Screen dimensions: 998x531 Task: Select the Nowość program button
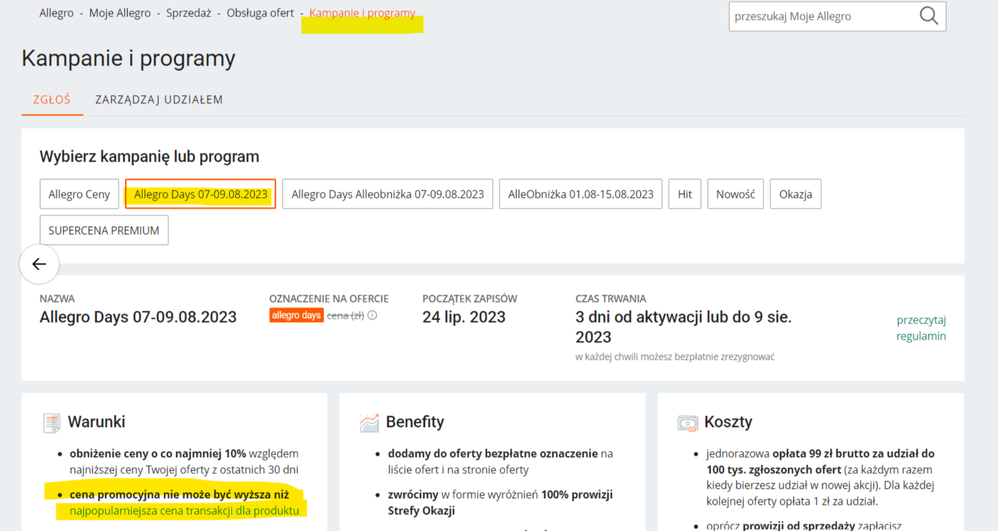click(x=735, y=194)
